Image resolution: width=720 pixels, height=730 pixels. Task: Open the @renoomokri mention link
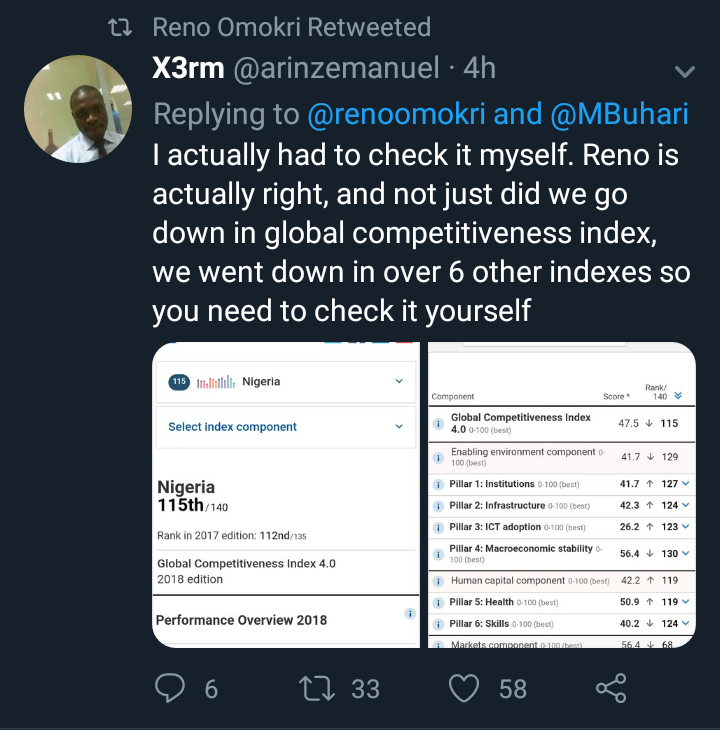pos(396,114)
